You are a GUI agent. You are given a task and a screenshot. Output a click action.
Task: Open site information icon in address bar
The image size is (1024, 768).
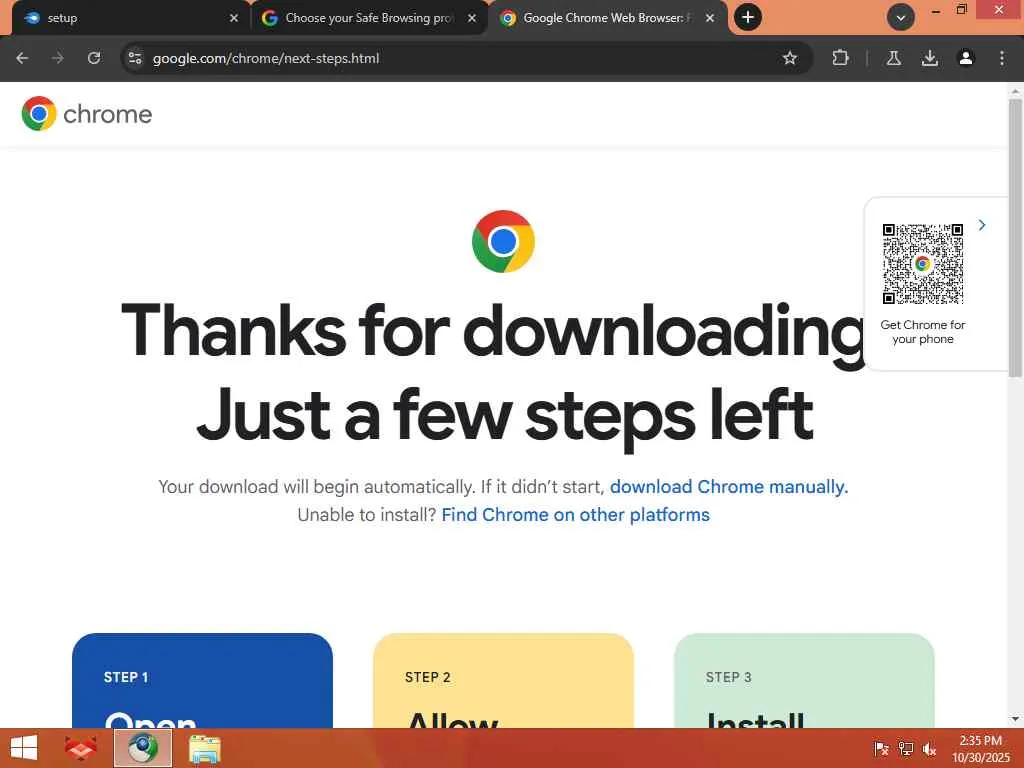click(x=135, y=58)
